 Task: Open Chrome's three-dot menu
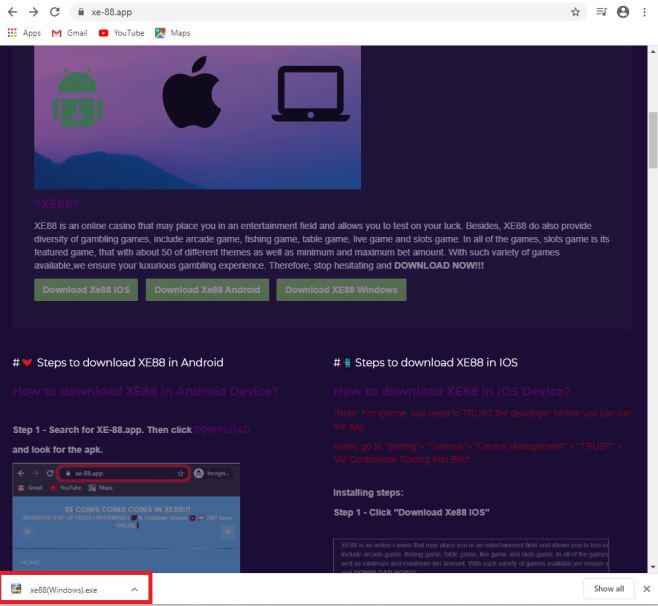[x=644, y=12]
